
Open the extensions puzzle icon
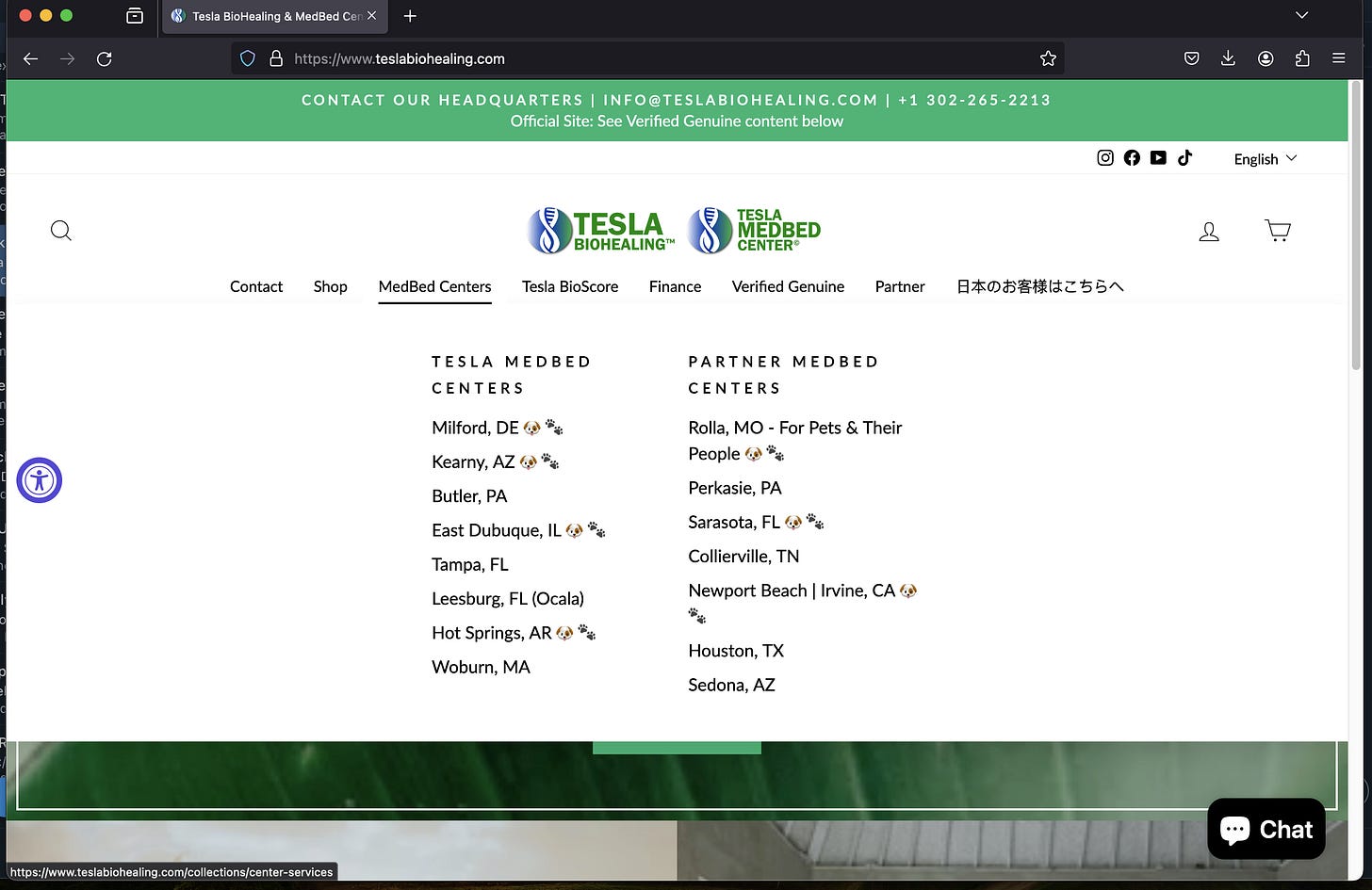point(1302,58)
